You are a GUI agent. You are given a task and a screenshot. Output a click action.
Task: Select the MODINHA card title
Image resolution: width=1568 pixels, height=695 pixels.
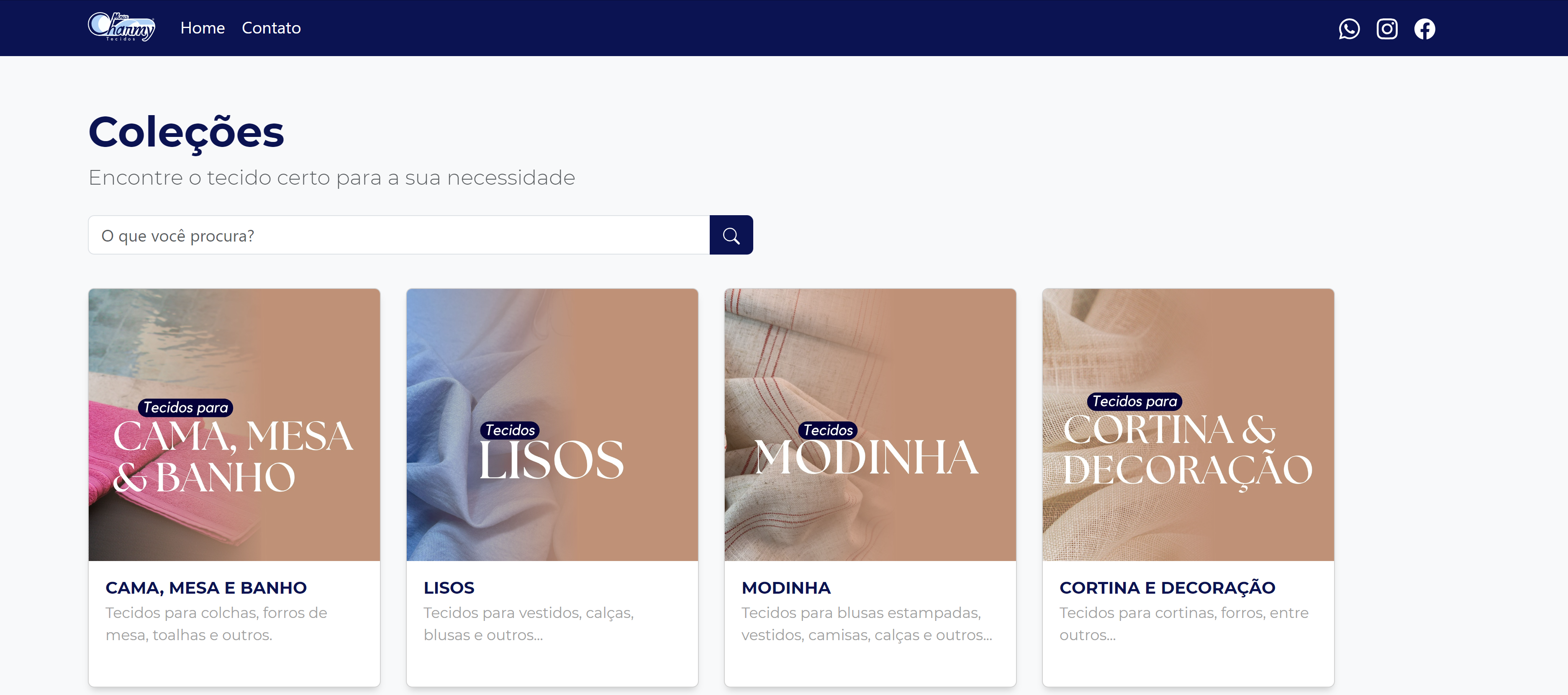coord(786,588)
